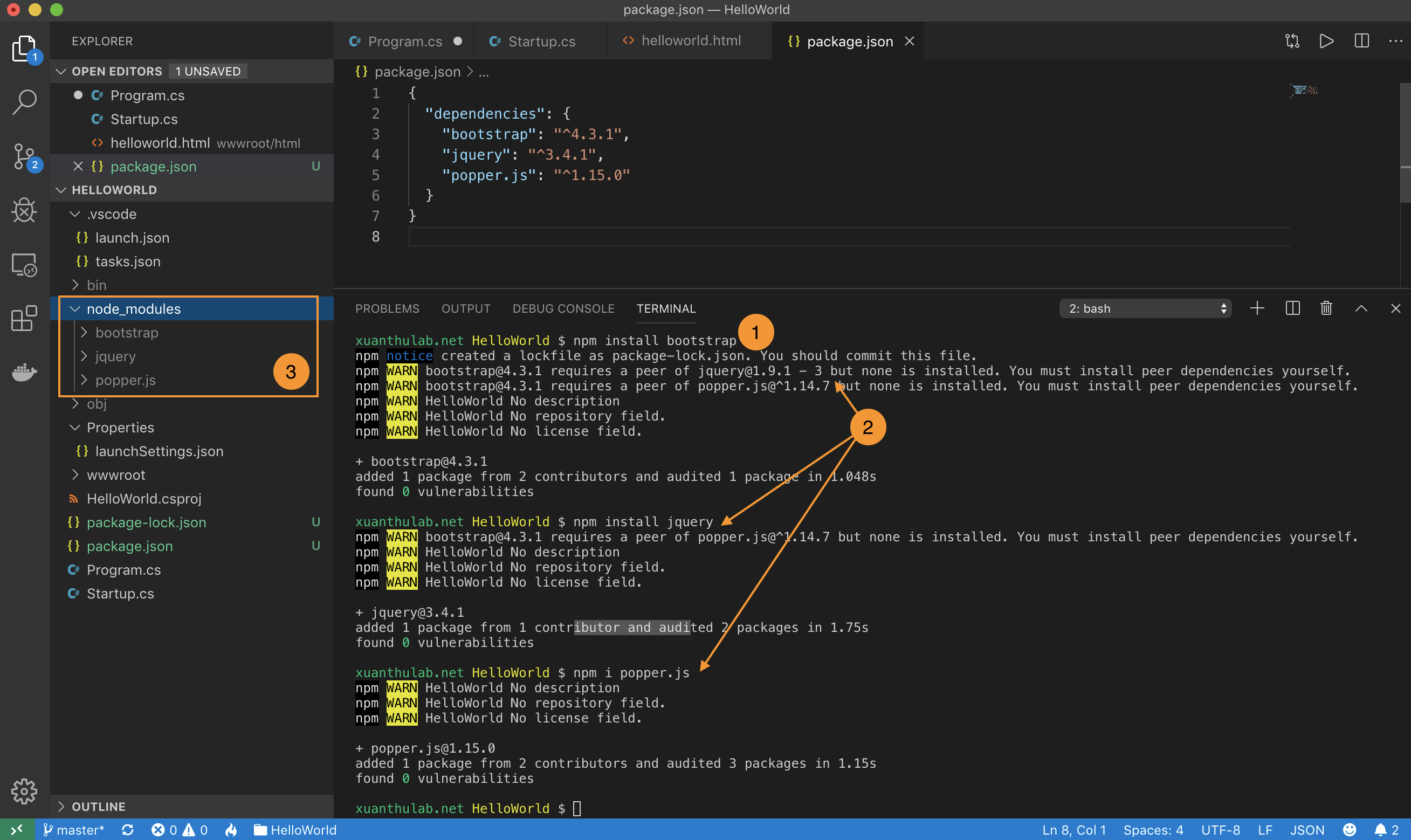Switch to the DEBUG CONSOLE tab

pos(563,308)
